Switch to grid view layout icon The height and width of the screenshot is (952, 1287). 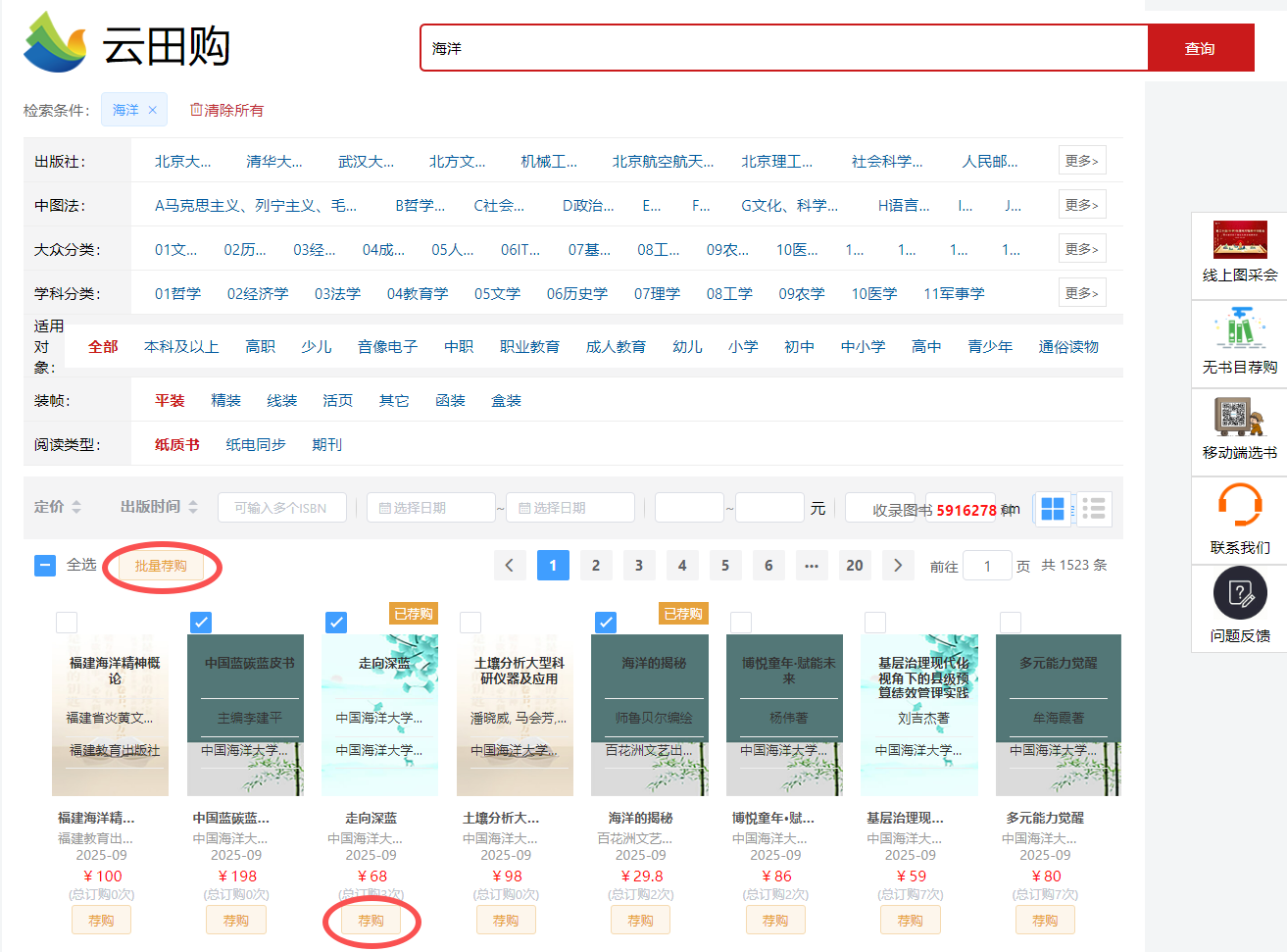point(1053,509)
